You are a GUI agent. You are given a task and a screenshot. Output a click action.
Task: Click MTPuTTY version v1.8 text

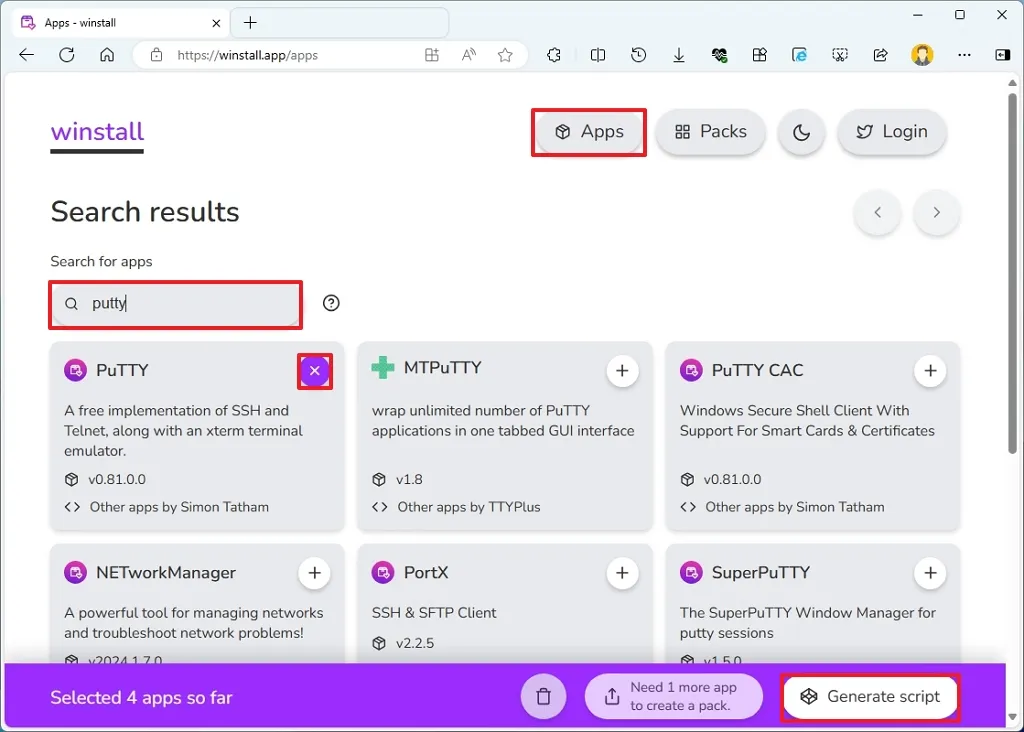409,479
